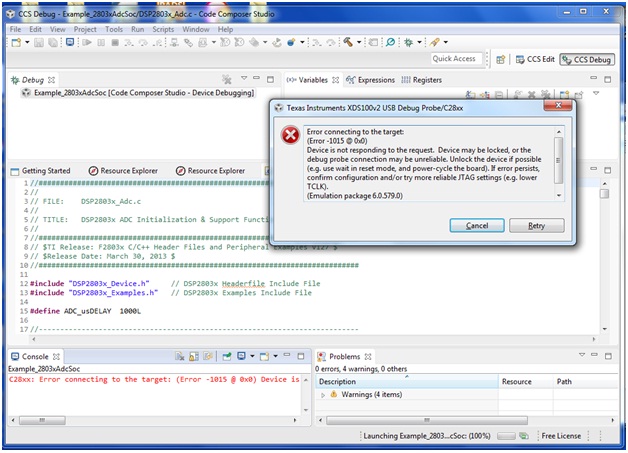This screenshot has width=628, height=453.
Task: Open the Run menu
Action: pyautogui.click(x=137, y=29)
